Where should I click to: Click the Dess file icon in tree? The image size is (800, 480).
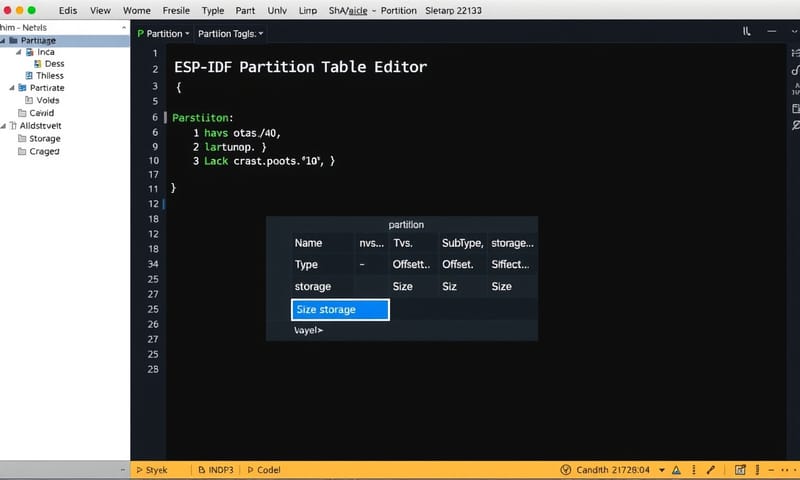coord(37,64)
